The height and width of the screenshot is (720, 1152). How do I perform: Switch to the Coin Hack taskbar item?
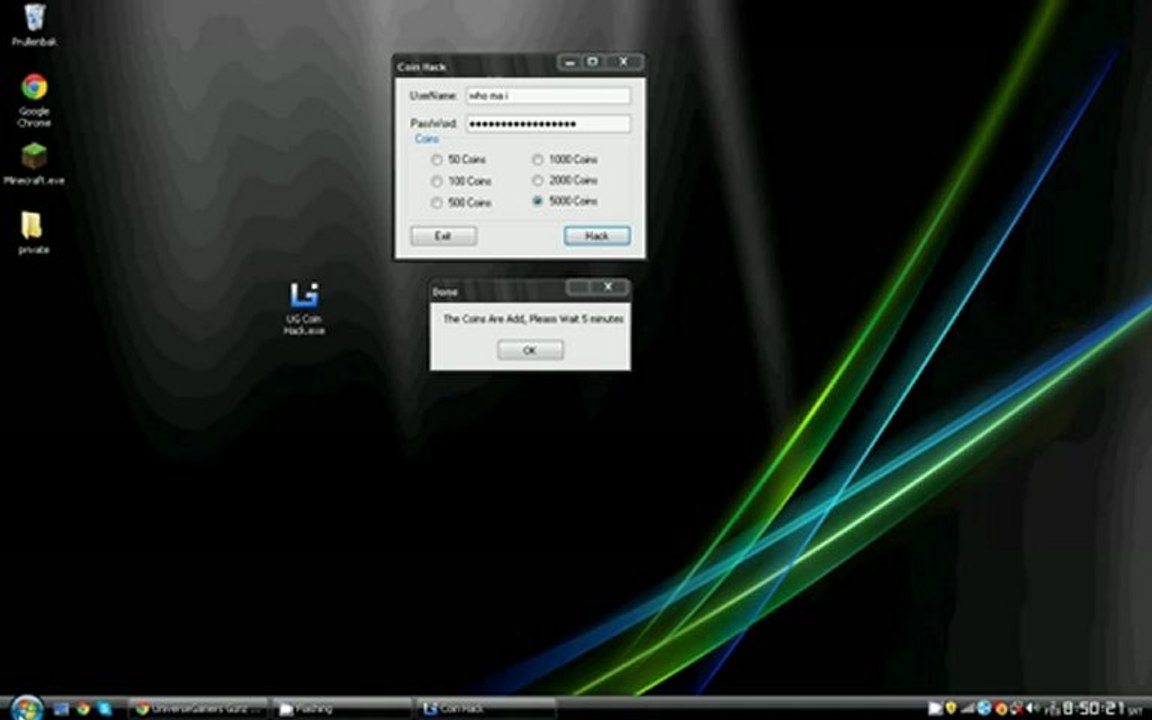[486, 709]
